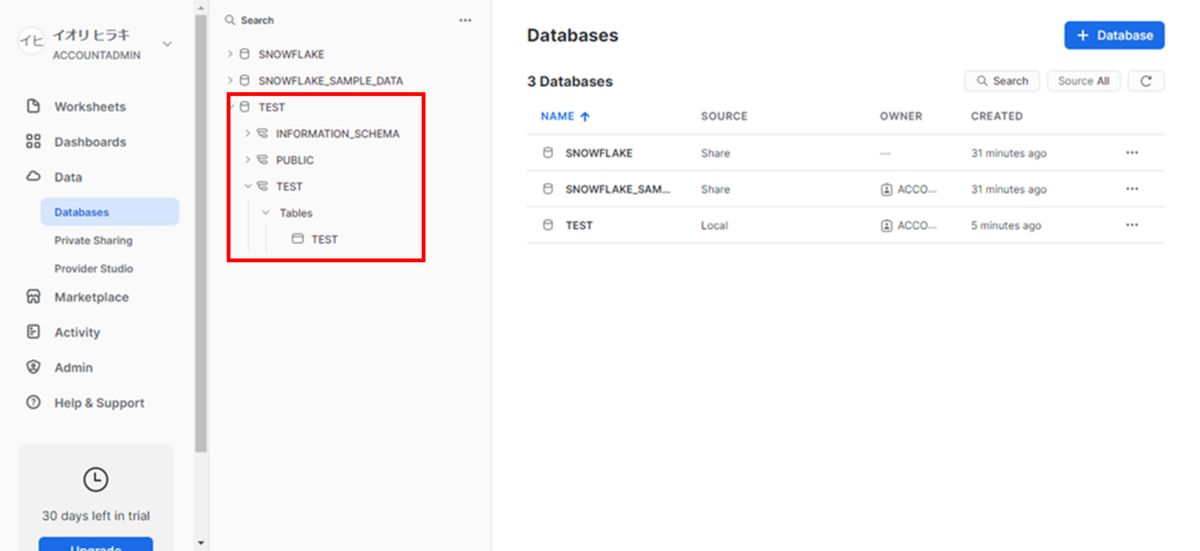Screen dimensions: 1200x551
Task: Click the SNOWFLAKE database icon in tree
Action: pyautogui.click(x=245, y=54)
